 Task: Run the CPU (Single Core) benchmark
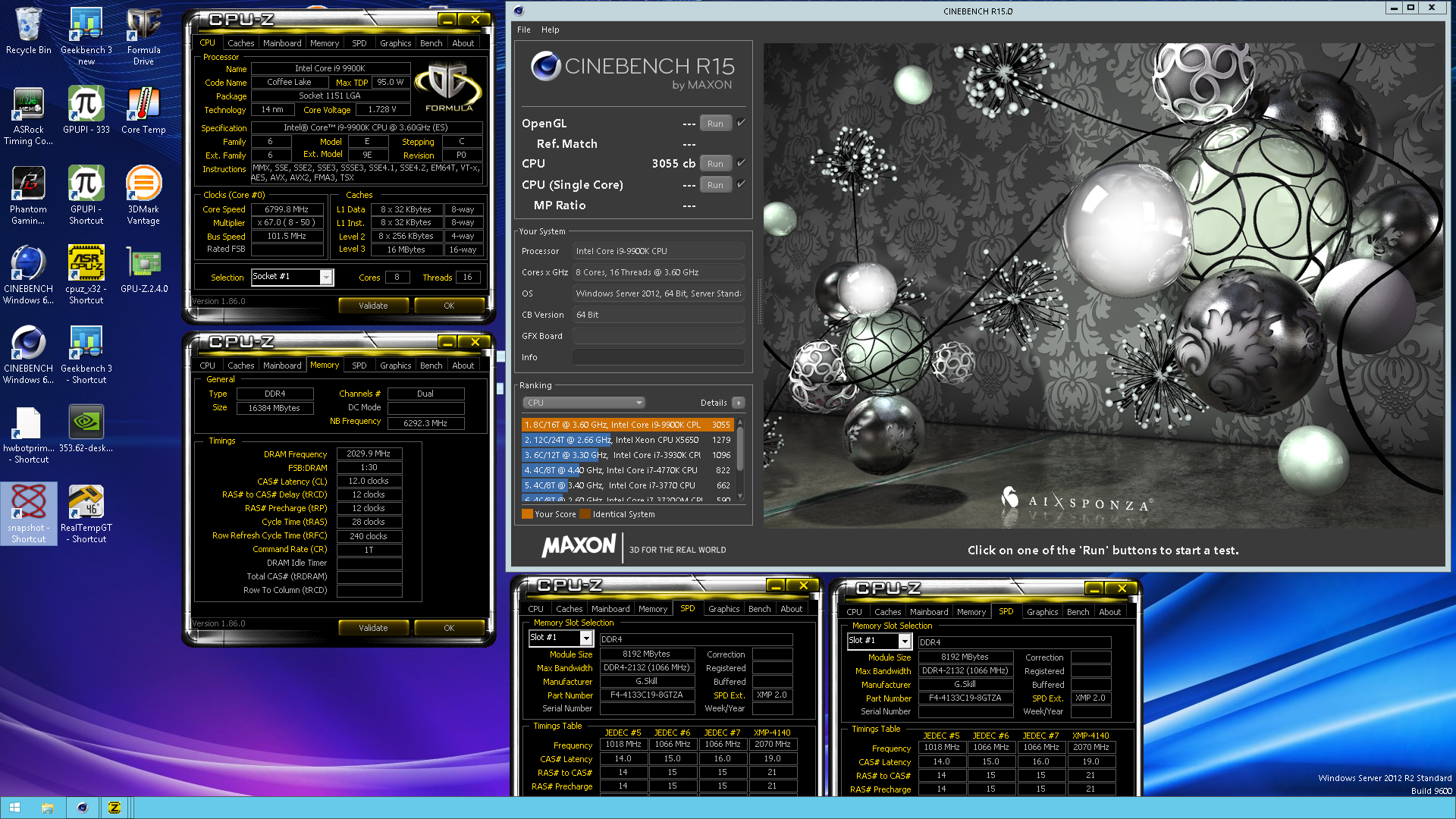coord(715,185)
